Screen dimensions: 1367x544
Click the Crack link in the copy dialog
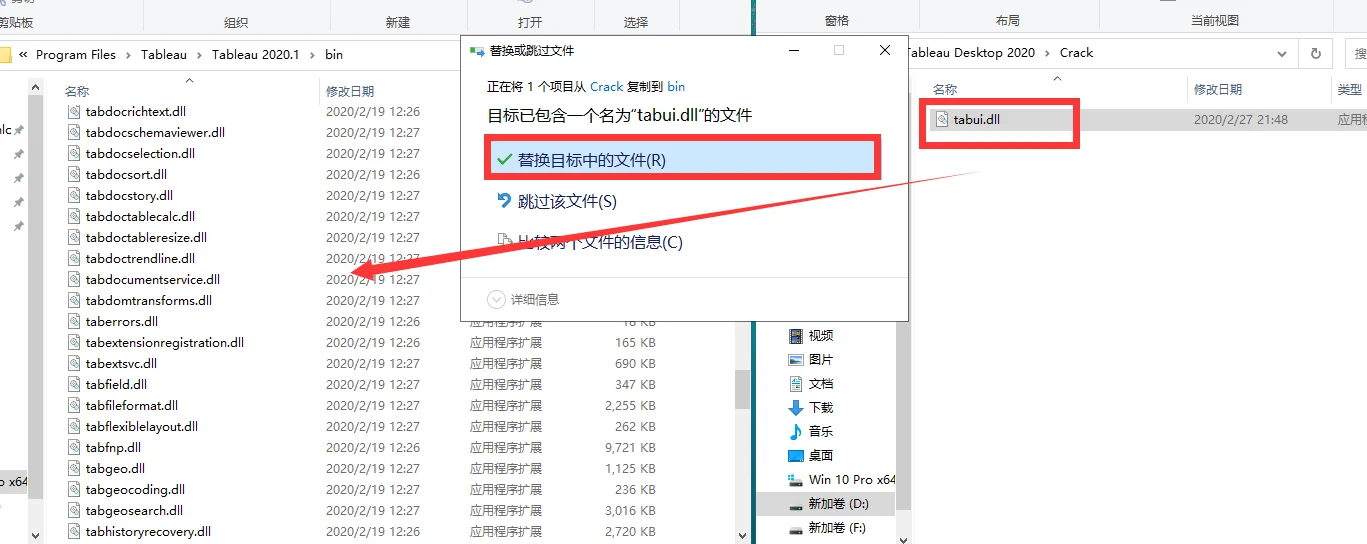click(x=606, y=87)
